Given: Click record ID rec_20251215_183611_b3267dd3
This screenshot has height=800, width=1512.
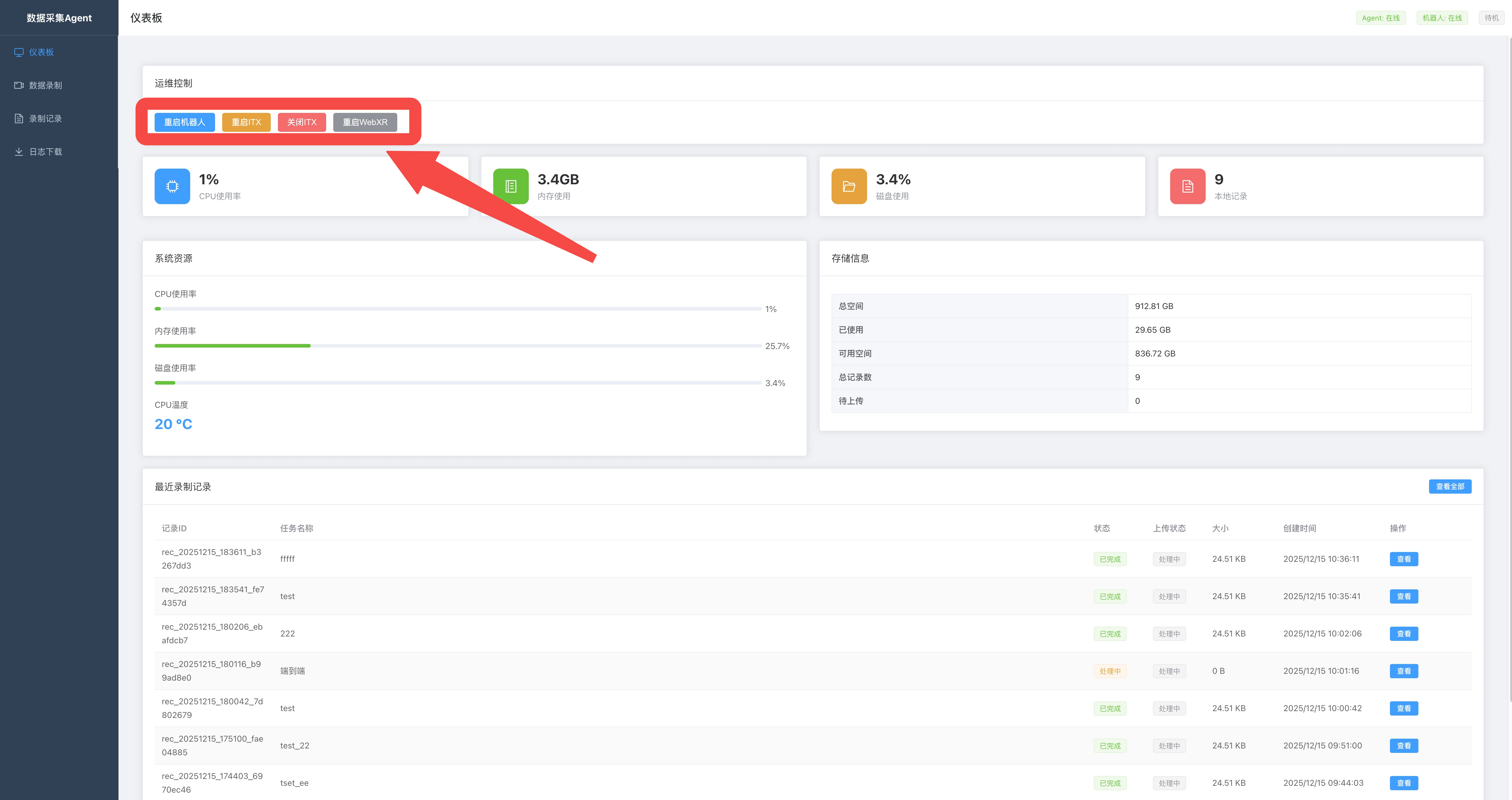Looking at the screenshot, I should [x=211, y=559].
